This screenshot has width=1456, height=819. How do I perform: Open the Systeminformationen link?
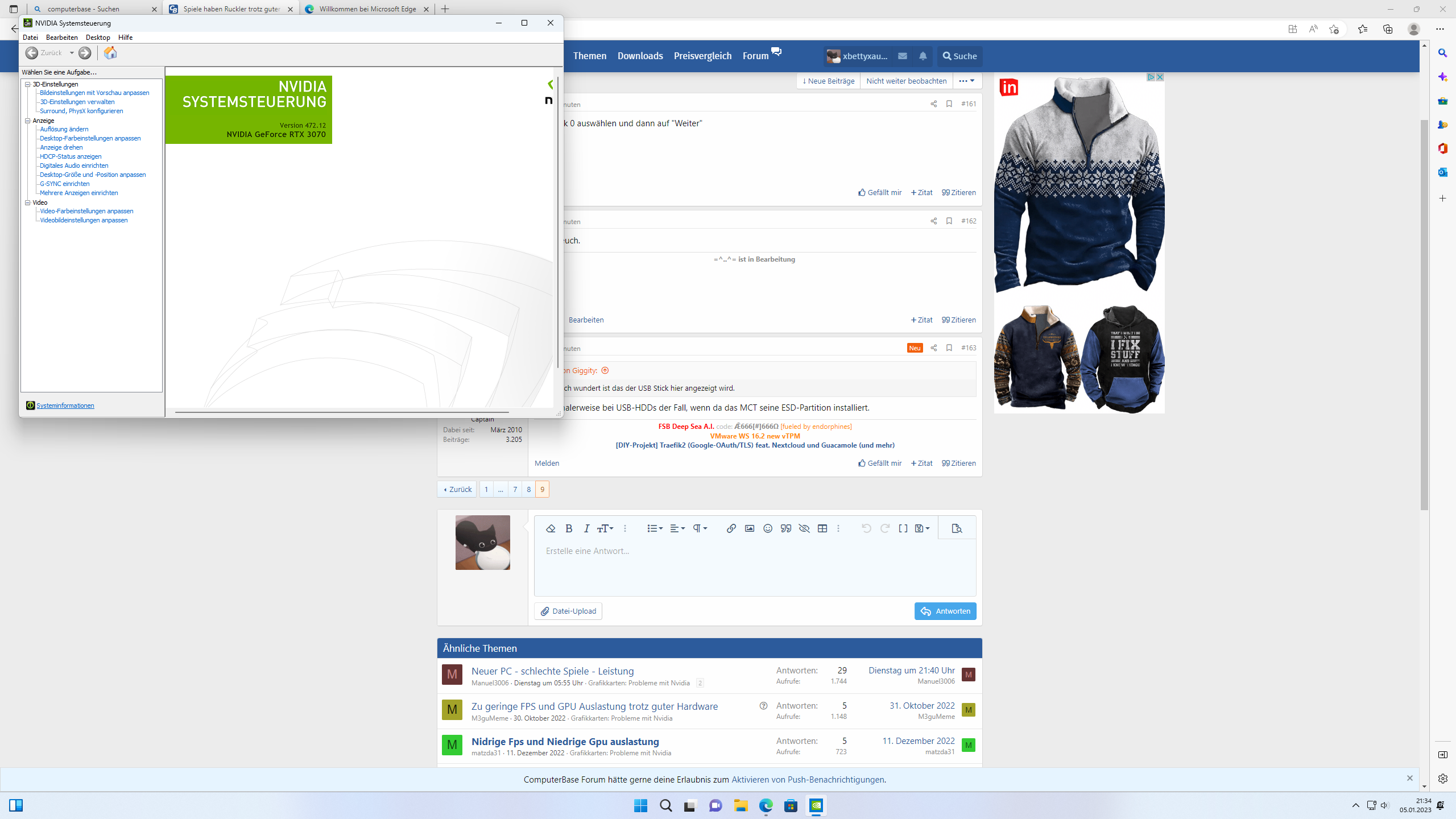pos(65,406)
